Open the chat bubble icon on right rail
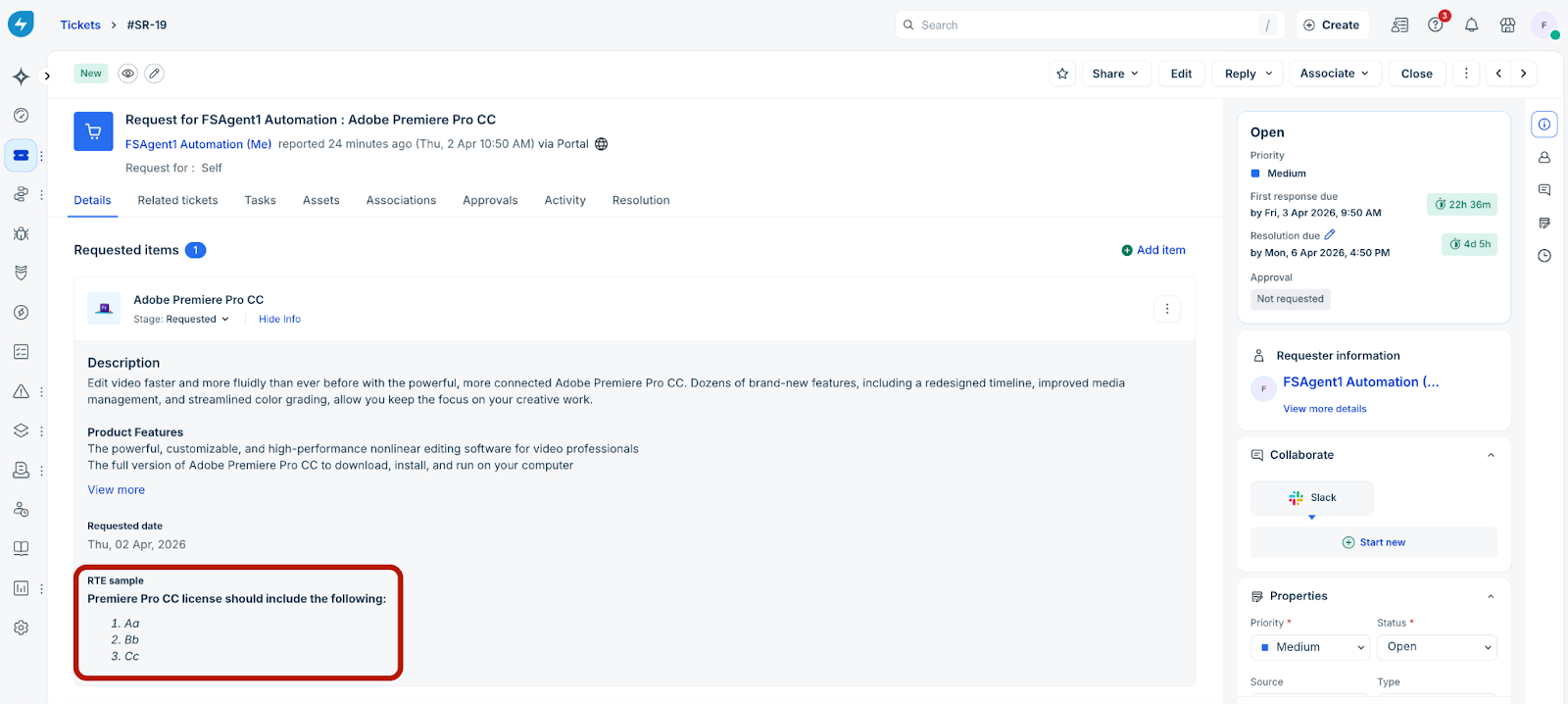Viewport: 1568px width, 704px height. [x=1544, y=190]
